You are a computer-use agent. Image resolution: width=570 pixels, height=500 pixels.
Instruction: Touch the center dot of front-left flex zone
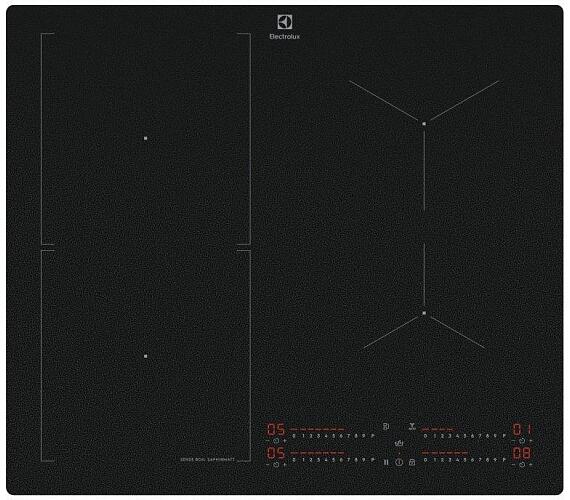pos(146,356)
